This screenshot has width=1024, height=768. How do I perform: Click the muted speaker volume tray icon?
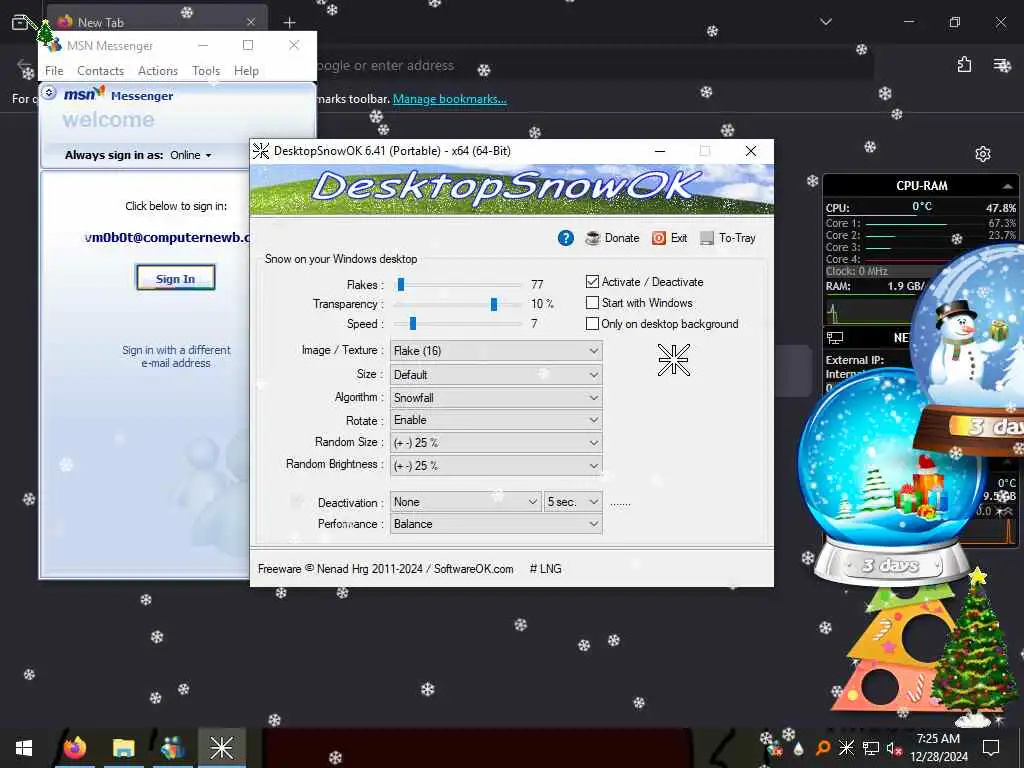pos(893,748)
